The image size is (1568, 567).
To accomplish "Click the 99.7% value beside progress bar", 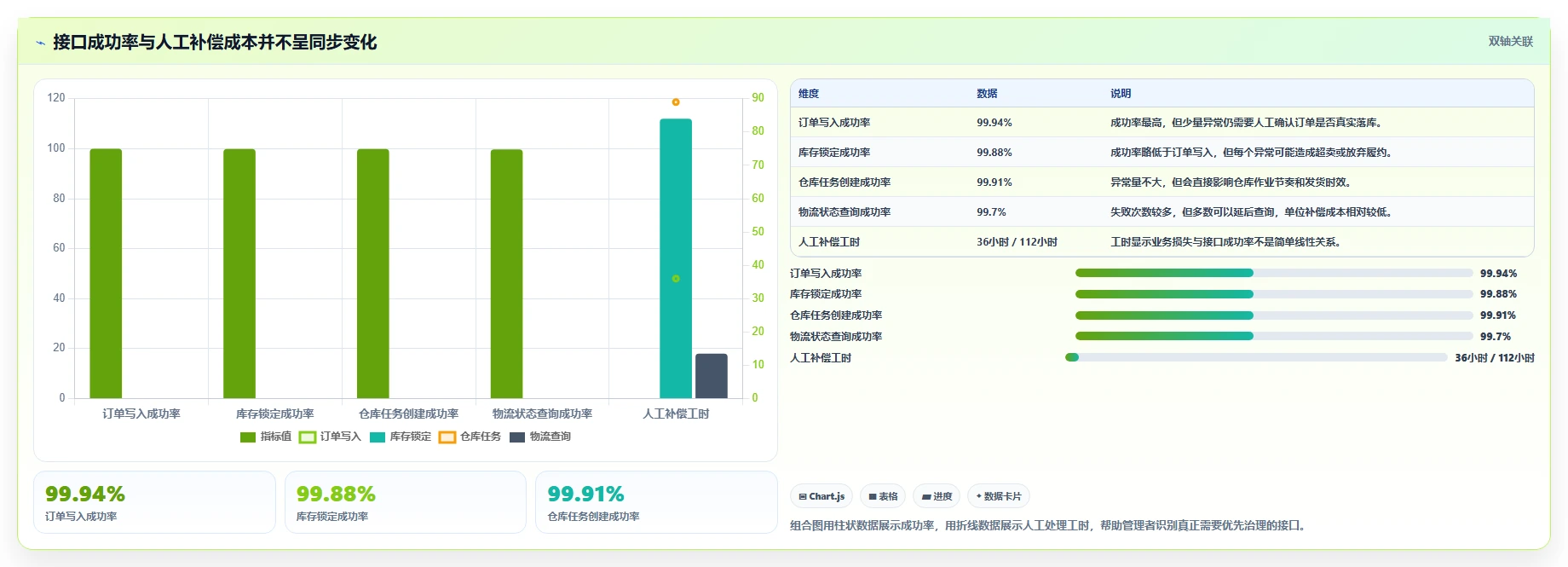I will 1496,337.
